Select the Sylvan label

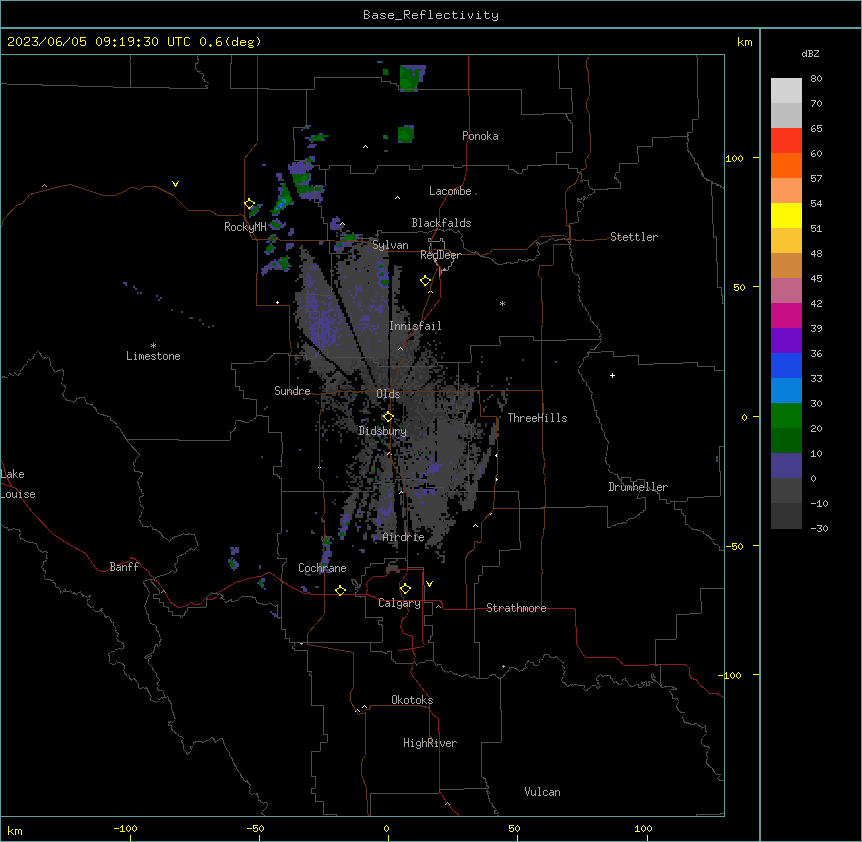click(390, 245)
